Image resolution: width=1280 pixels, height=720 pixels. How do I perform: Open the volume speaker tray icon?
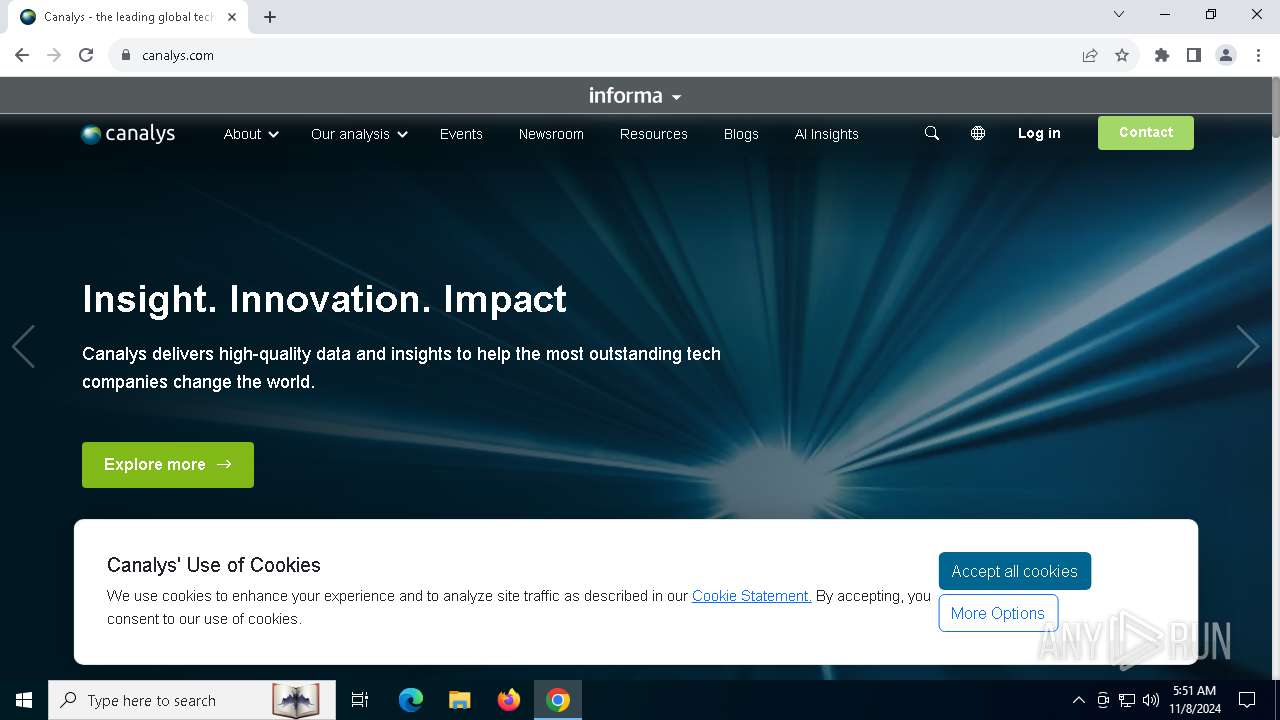[1151, 700]
